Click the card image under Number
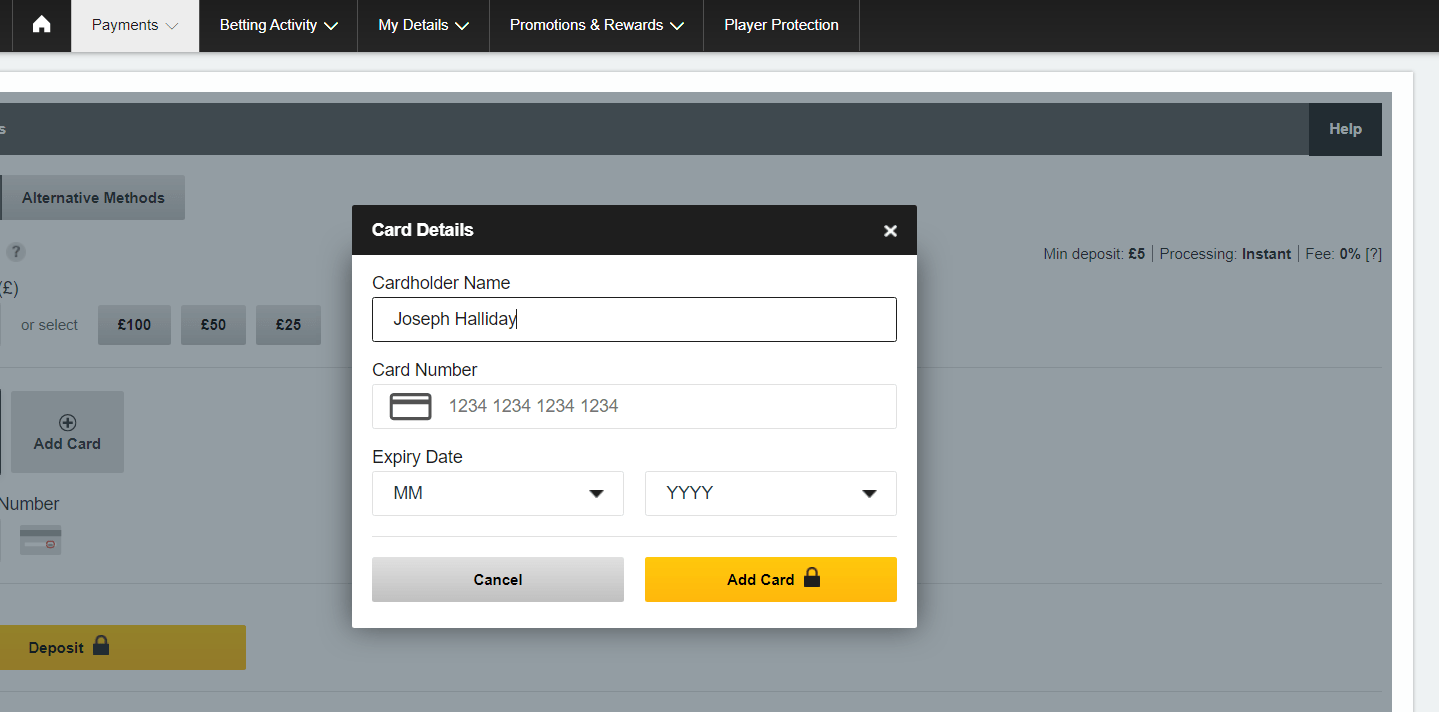The height and width of the screenshot is (712, 1439). [41, 540]
